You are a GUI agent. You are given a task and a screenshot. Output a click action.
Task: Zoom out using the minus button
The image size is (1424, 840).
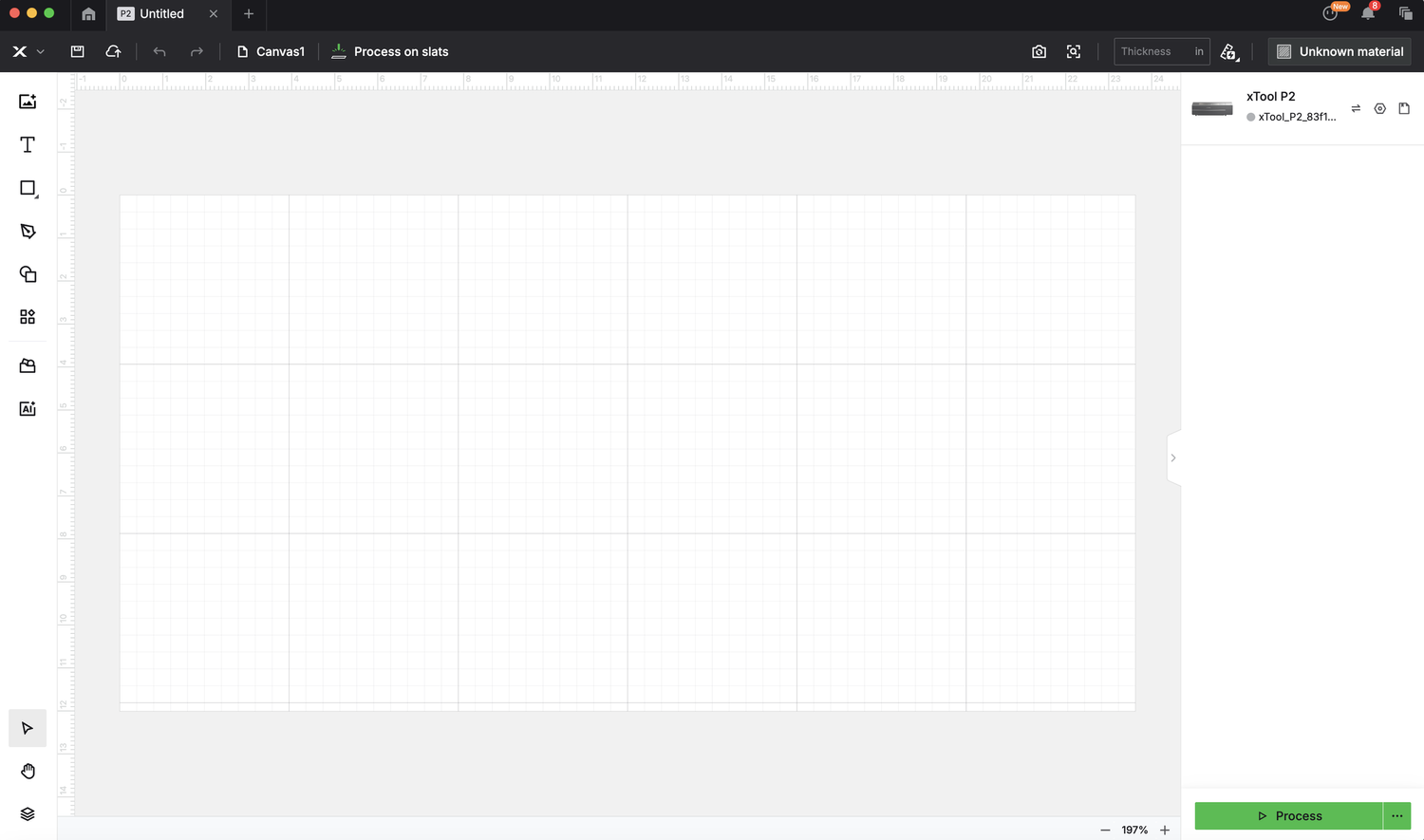pos(1105,830)
